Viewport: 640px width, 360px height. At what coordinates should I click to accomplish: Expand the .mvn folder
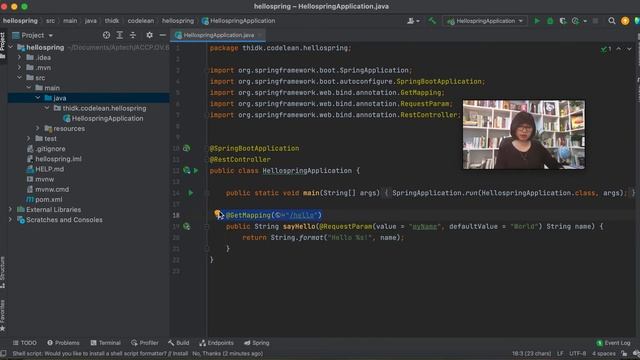point(20,68)
